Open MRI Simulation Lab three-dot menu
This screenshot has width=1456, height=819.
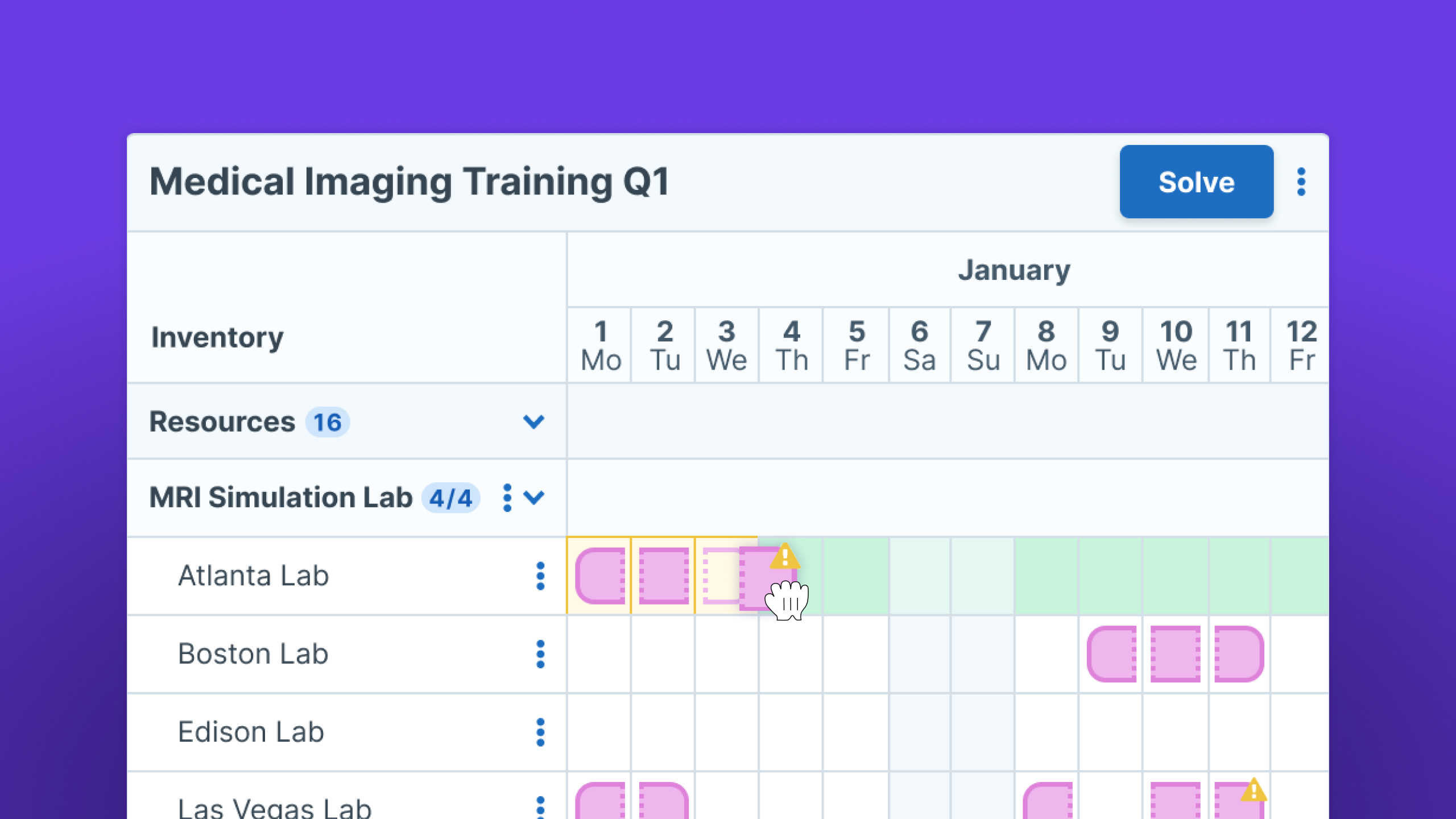point(507,498)
